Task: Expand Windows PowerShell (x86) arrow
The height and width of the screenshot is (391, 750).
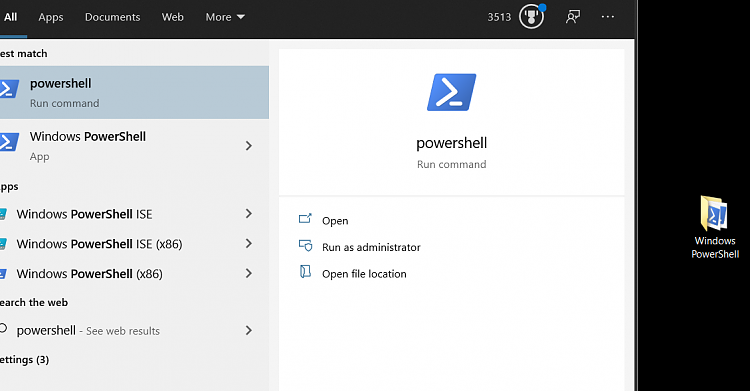Action: pyautogui.click(x=249, y=273)
